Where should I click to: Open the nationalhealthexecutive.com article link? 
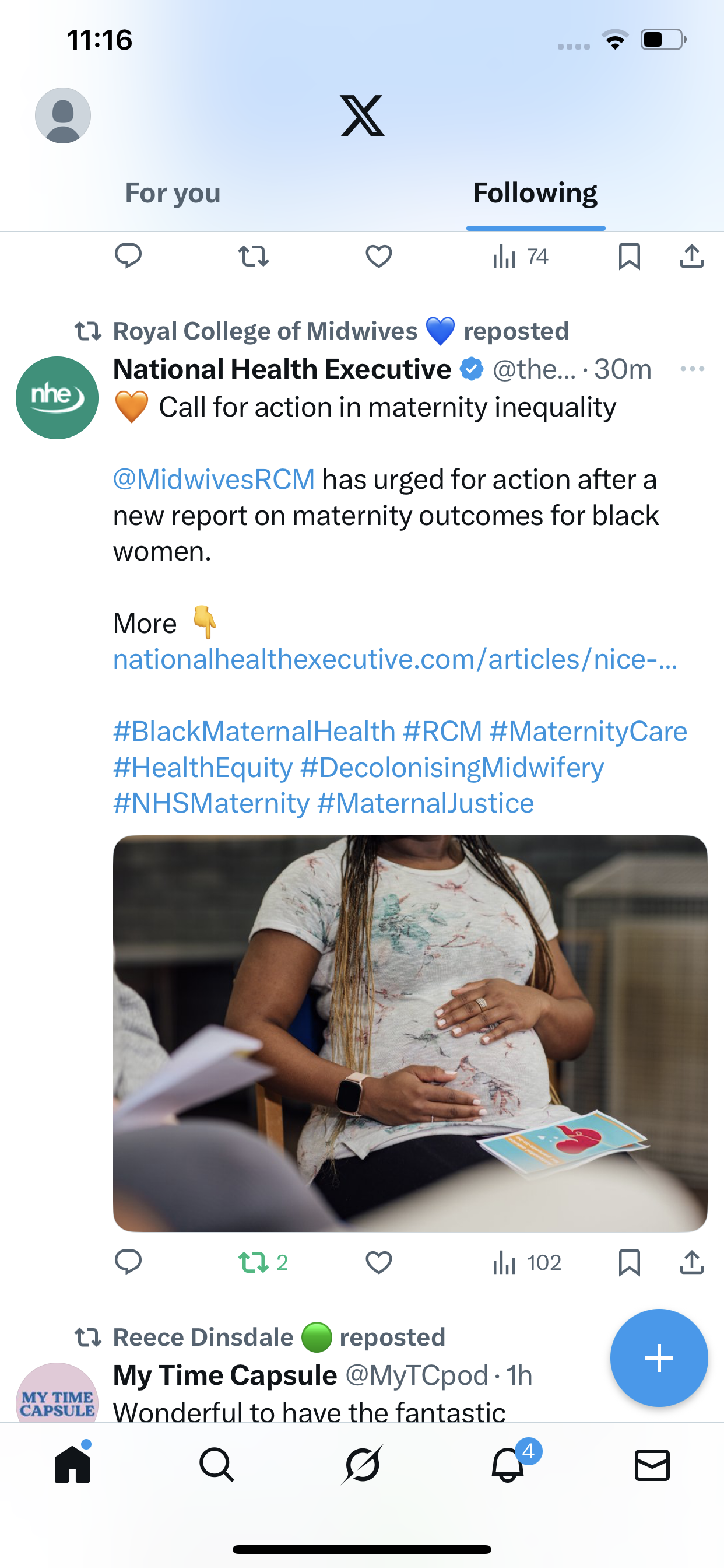(x=395, y=659)
